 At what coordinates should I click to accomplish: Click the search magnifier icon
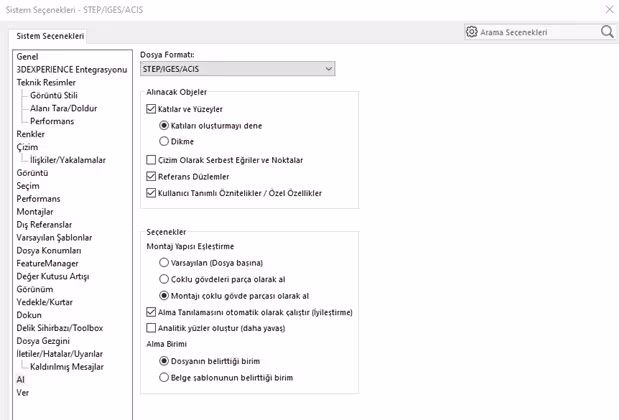click(607, 32)
